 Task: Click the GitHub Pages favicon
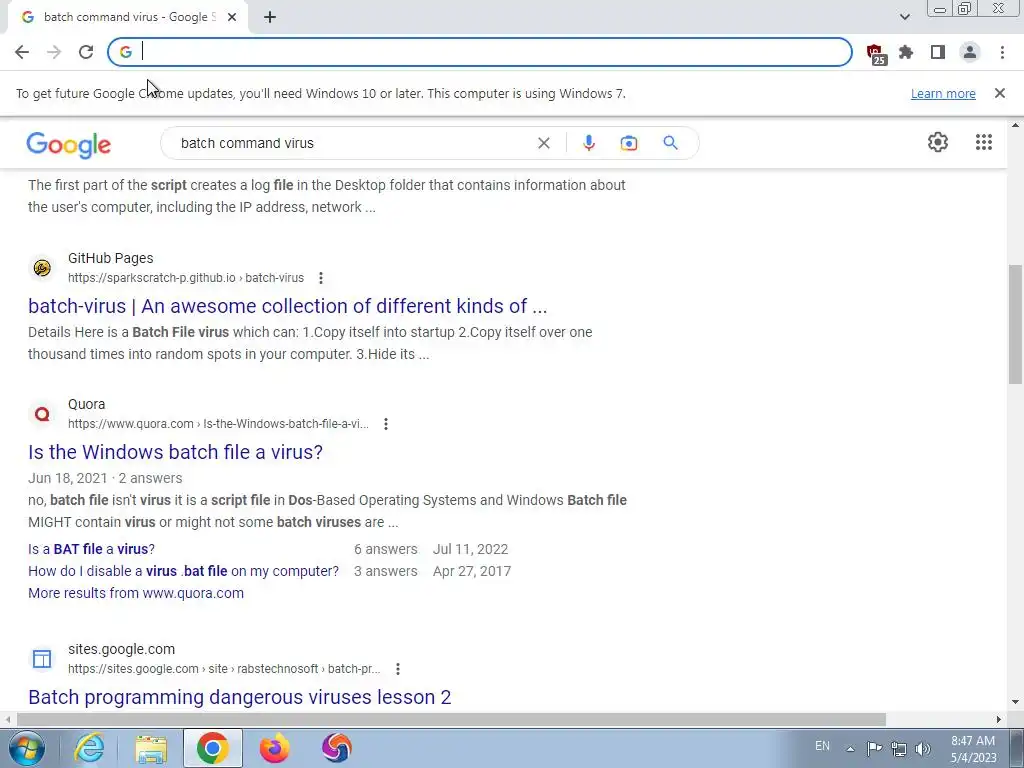(42, 268)
